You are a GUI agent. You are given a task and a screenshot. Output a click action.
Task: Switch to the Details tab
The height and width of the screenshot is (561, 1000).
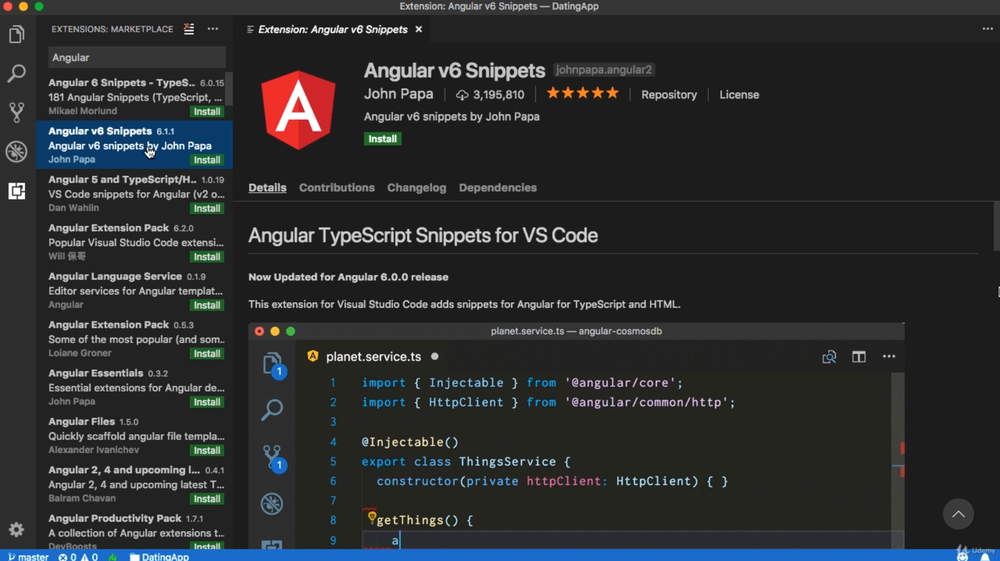[267, 187]
